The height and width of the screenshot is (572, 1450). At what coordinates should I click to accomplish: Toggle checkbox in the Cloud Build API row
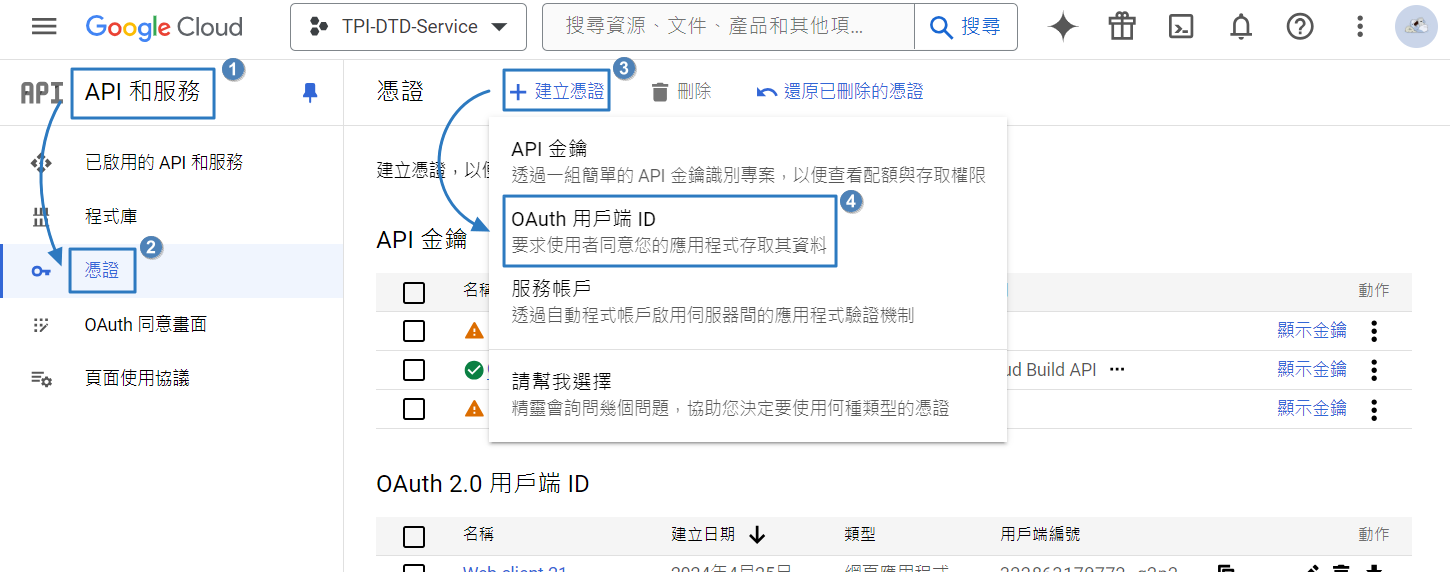(x=414, y=370)
